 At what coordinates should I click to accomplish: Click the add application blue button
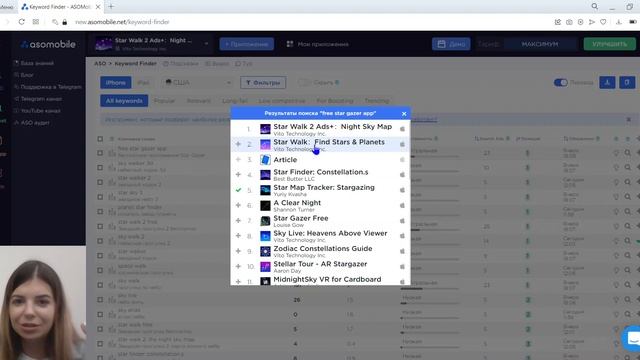click(x=247, y=44)
